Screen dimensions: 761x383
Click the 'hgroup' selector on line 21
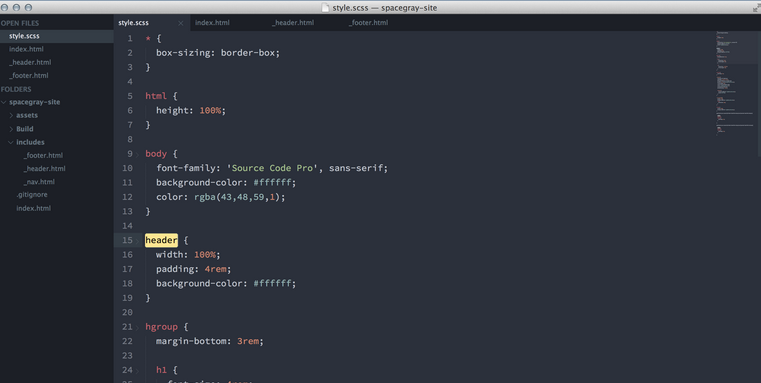(161, 327)
